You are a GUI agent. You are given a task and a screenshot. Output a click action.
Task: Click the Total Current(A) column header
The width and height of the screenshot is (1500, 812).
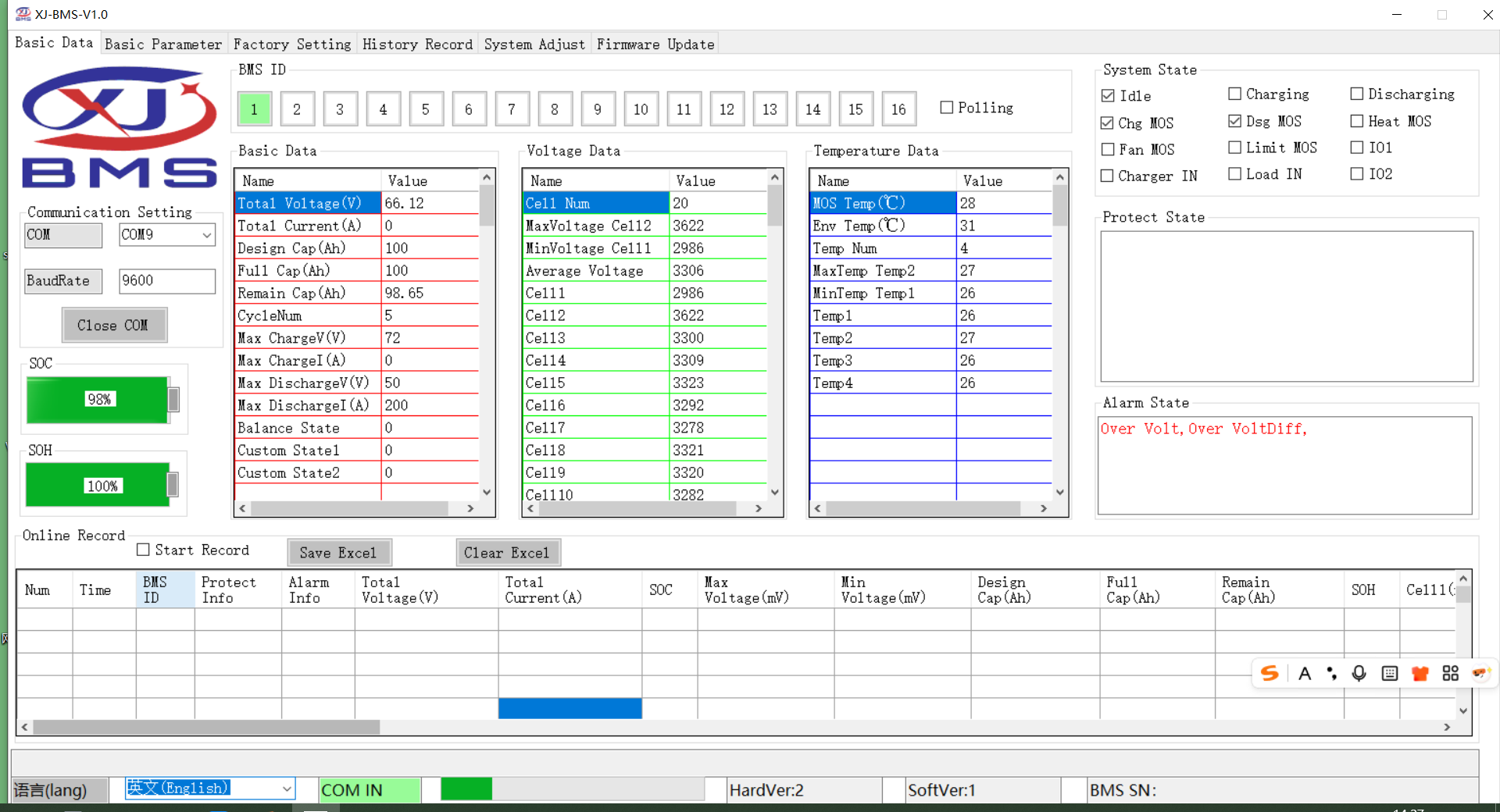(x=570, y=589)
